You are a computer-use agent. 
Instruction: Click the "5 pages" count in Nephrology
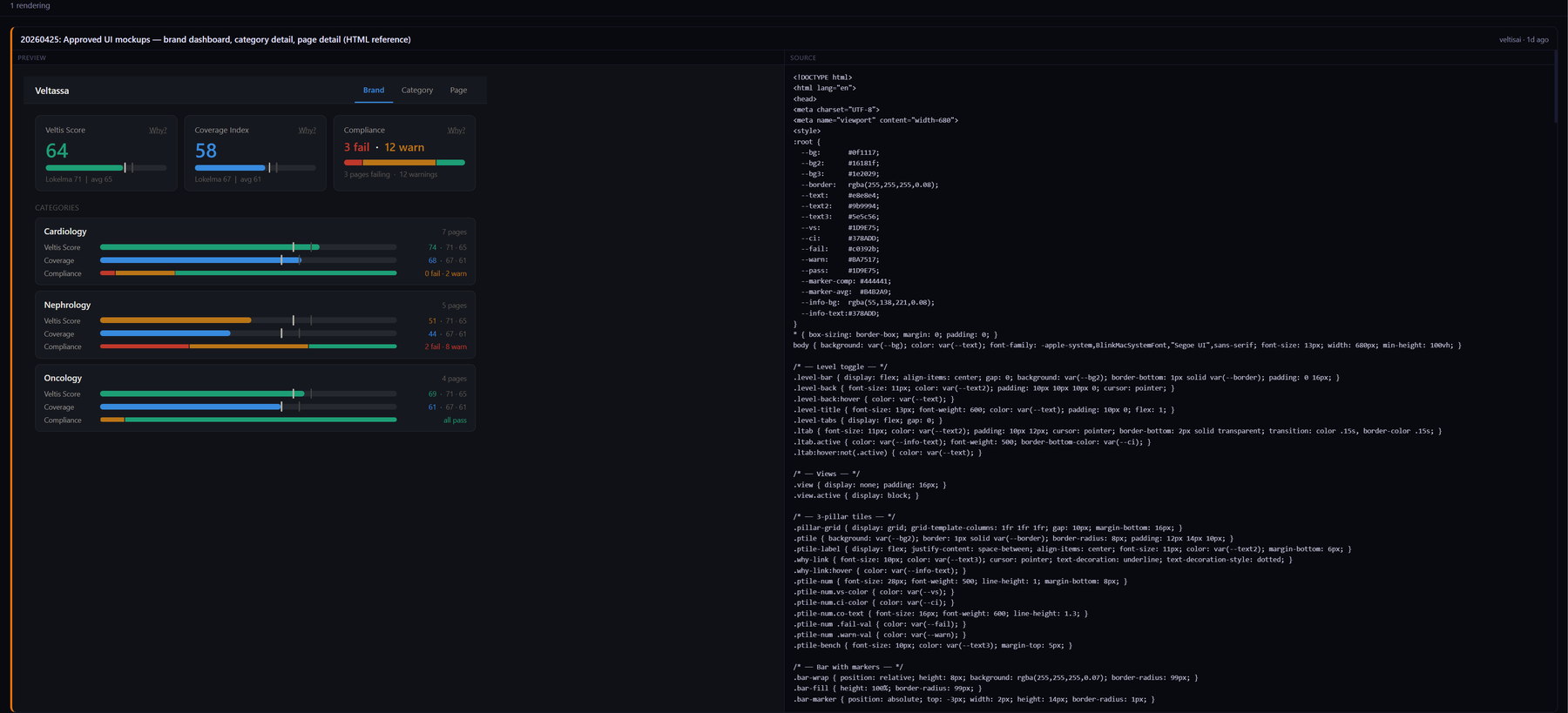(454, 306)
